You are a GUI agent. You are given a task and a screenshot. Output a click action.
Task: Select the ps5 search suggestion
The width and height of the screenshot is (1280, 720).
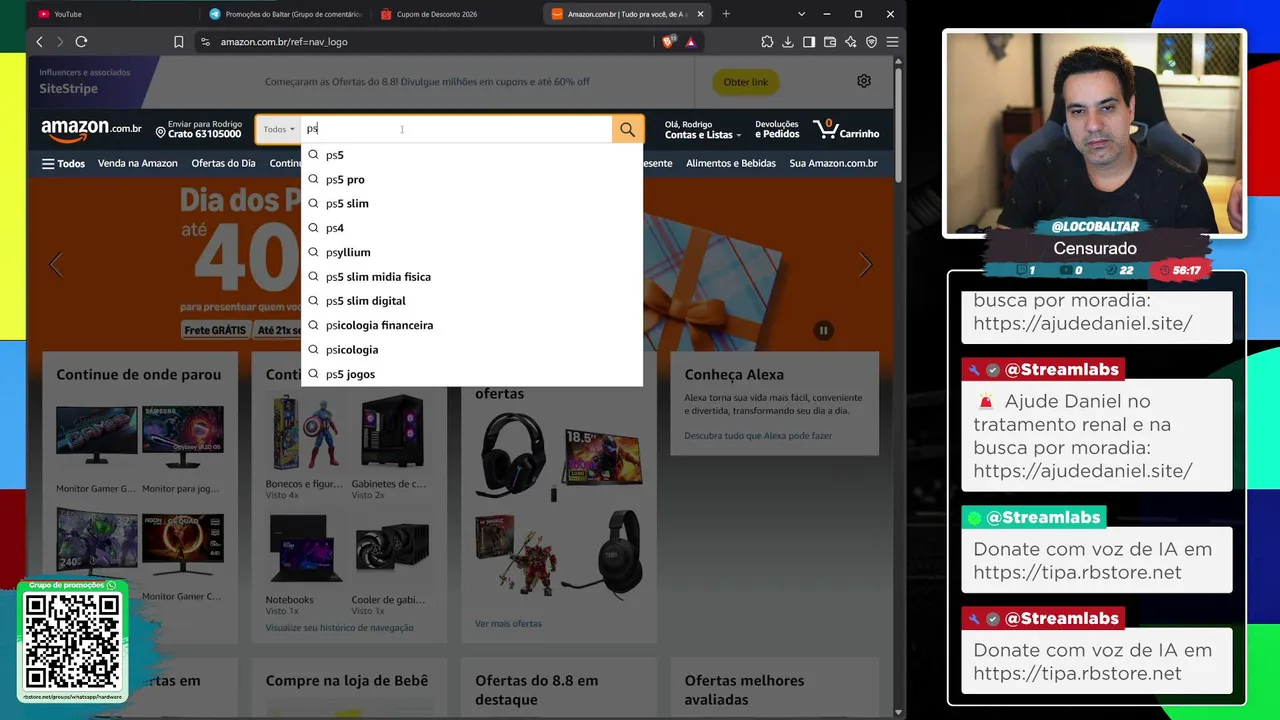[x=472, y=155]
